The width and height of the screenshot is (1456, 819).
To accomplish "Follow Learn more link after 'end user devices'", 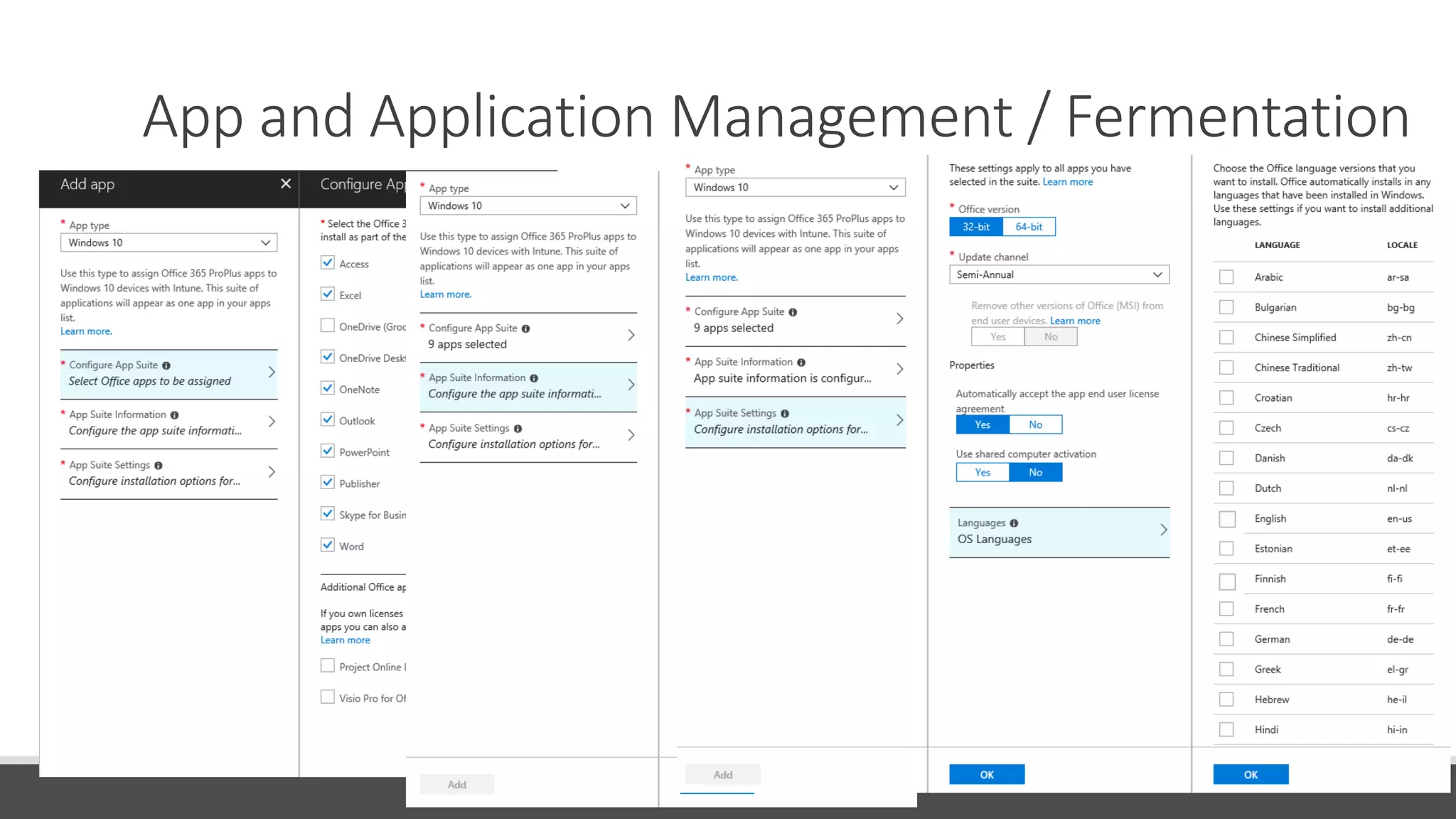I will (1075, 321).
